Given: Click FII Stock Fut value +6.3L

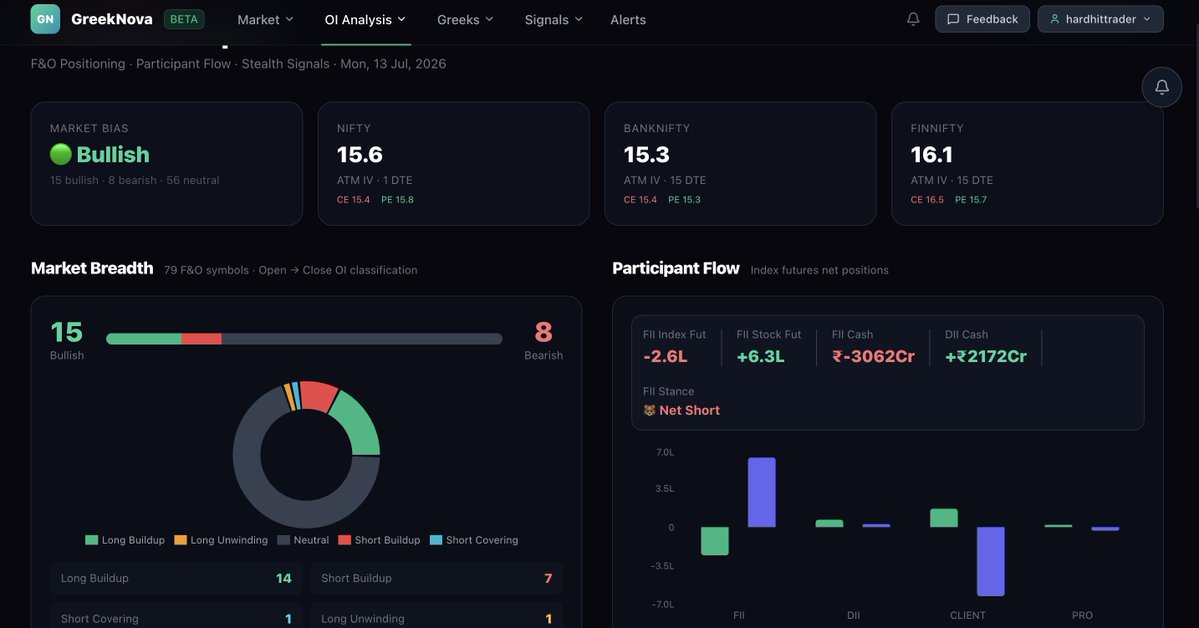Looking at the screenshot, I should (x=760, y=356).
